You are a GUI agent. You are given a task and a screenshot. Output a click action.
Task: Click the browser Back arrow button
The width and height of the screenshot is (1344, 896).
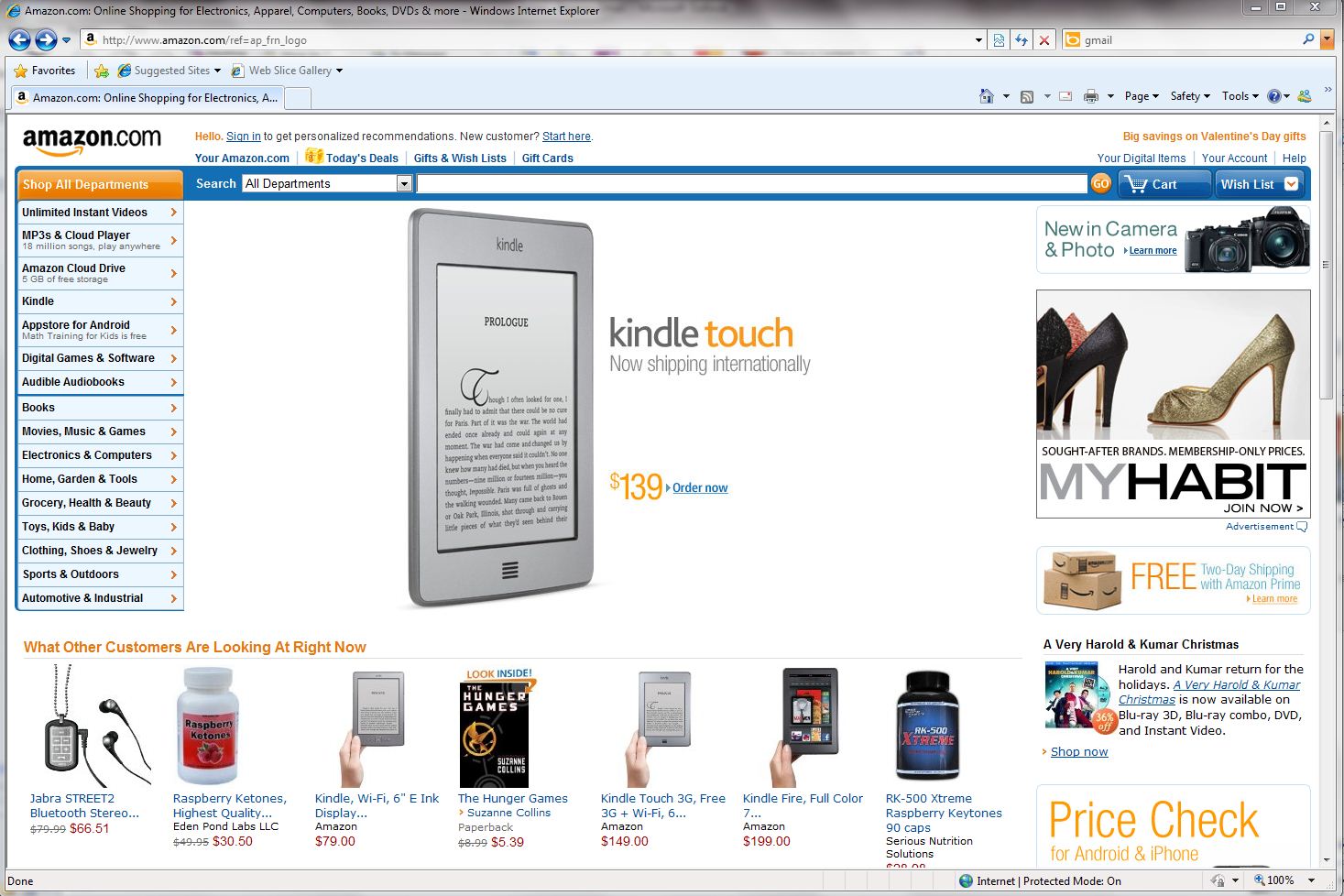(19, 39)
